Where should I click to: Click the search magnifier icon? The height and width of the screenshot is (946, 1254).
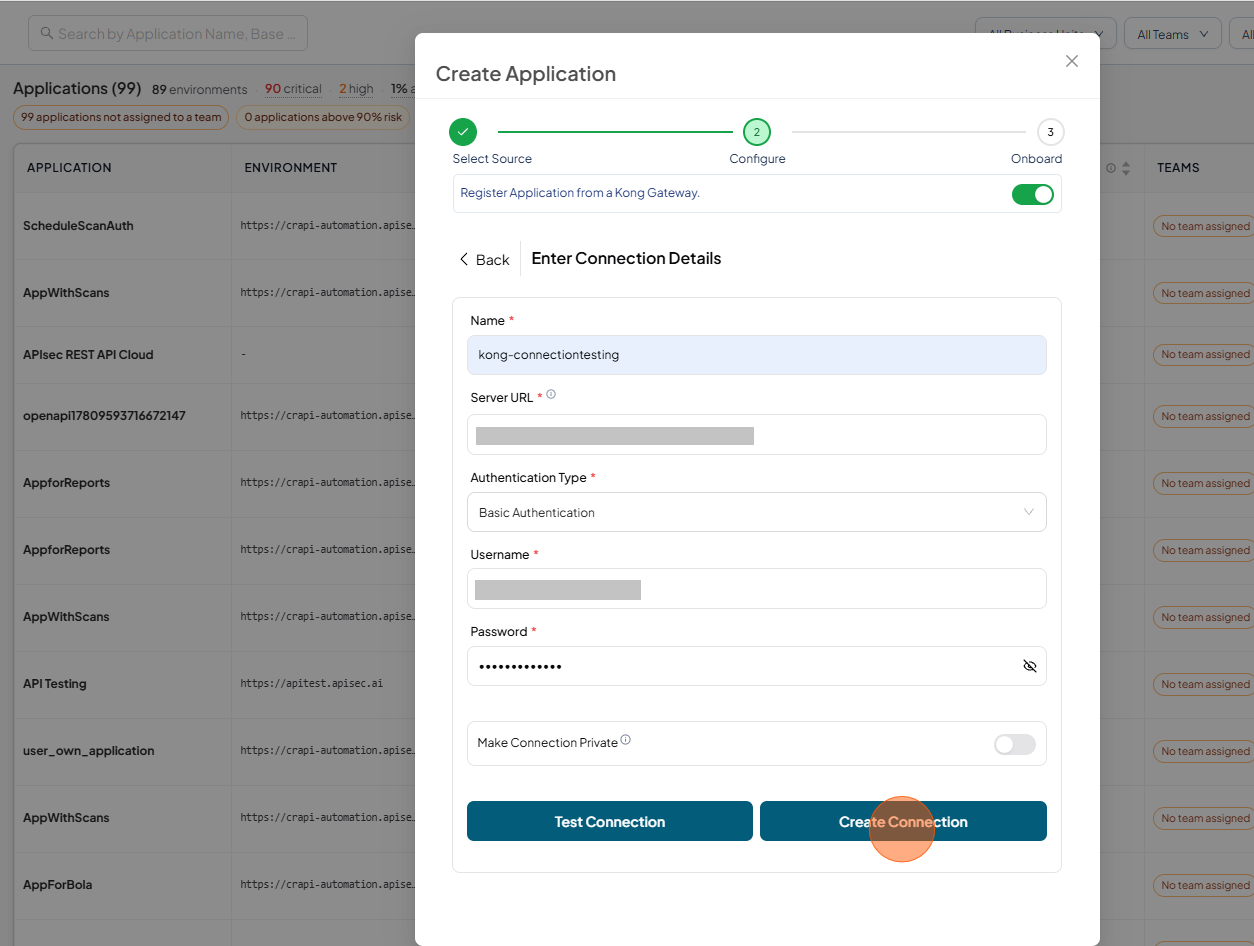47,34
